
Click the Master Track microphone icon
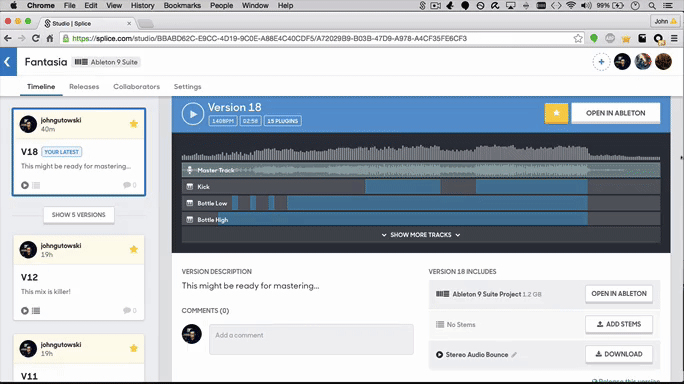click(190, 170)
